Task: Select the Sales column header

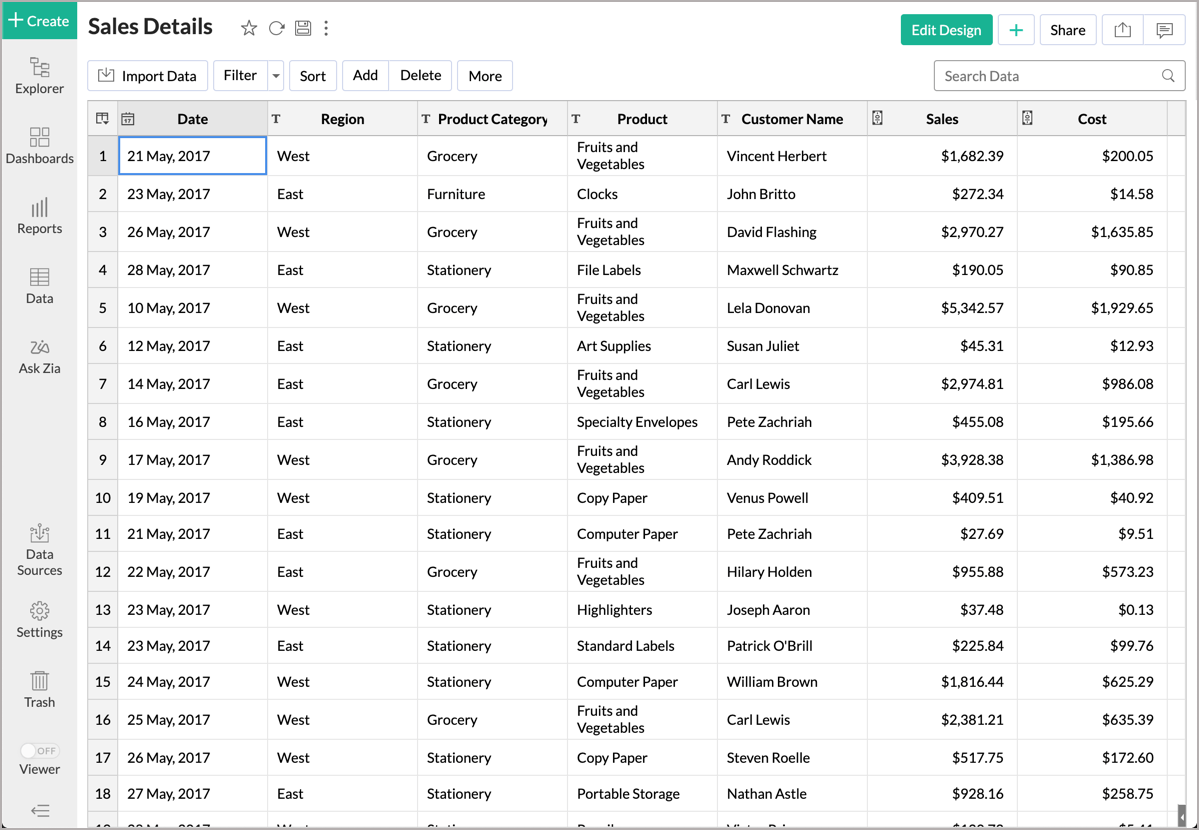Action: 942,119
